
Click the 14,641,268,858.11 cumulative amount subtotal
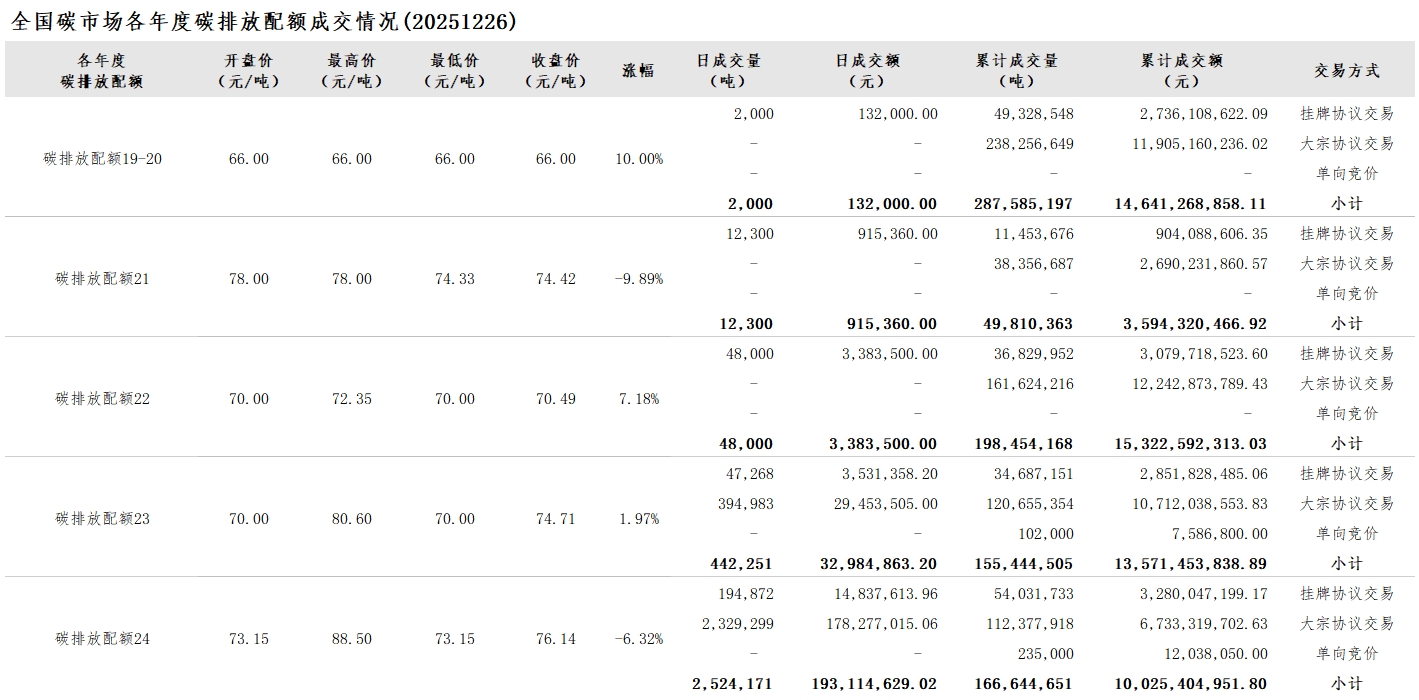(x=1190, y=204)
